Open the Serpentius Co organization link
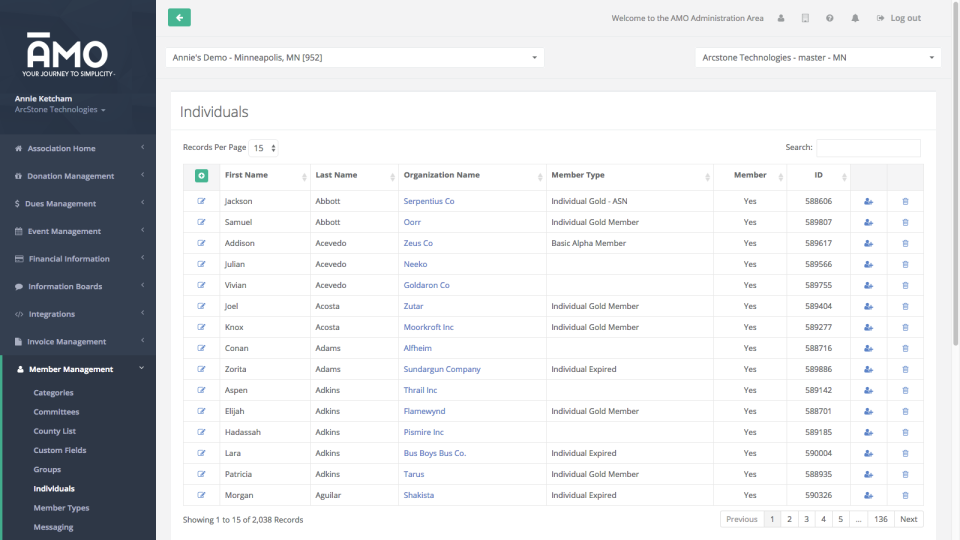The image size is (960, 540). click(429, 201)
